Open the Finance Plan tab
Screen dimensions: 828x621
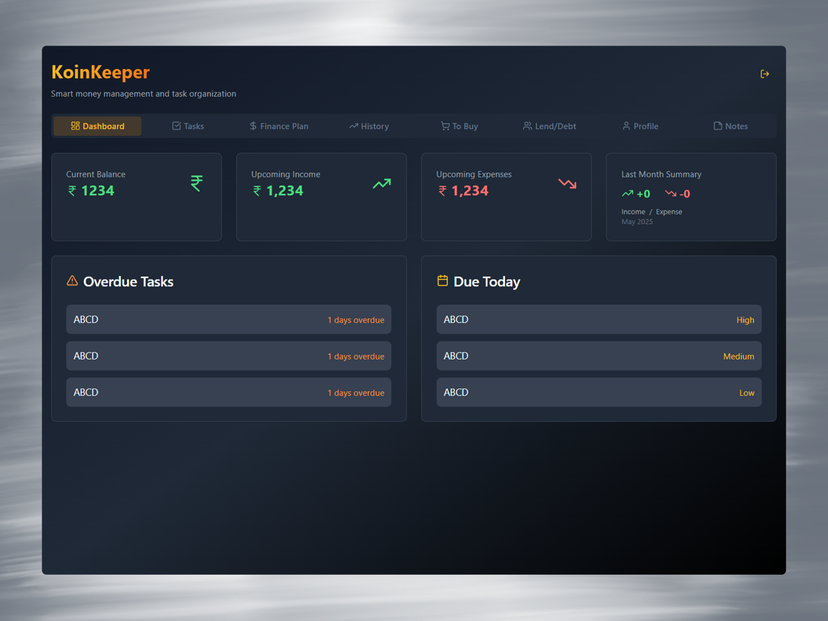[x=278, y=126]
